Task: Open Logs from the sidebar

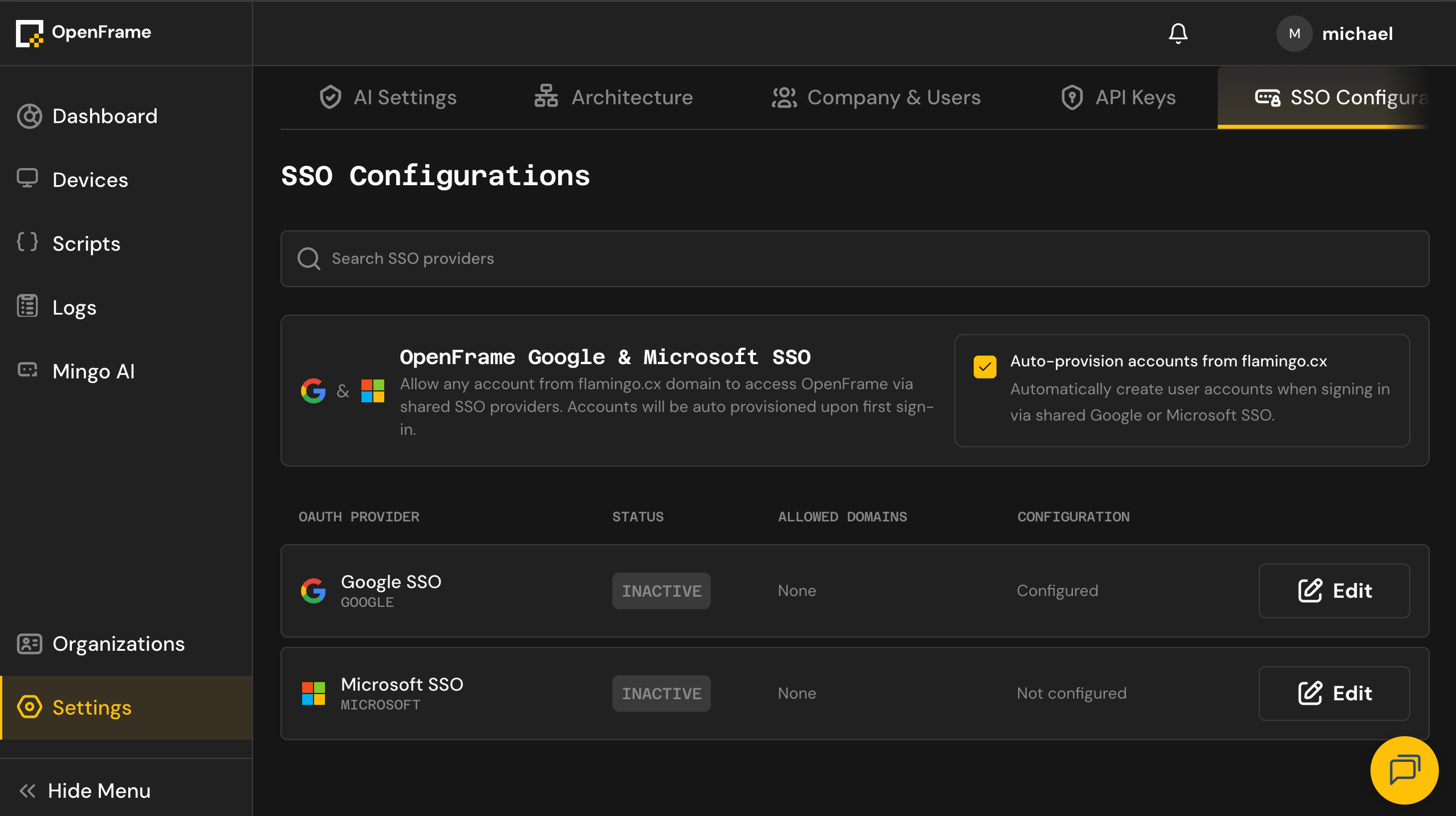Action: pyautogui.click(x=126, y=308)
